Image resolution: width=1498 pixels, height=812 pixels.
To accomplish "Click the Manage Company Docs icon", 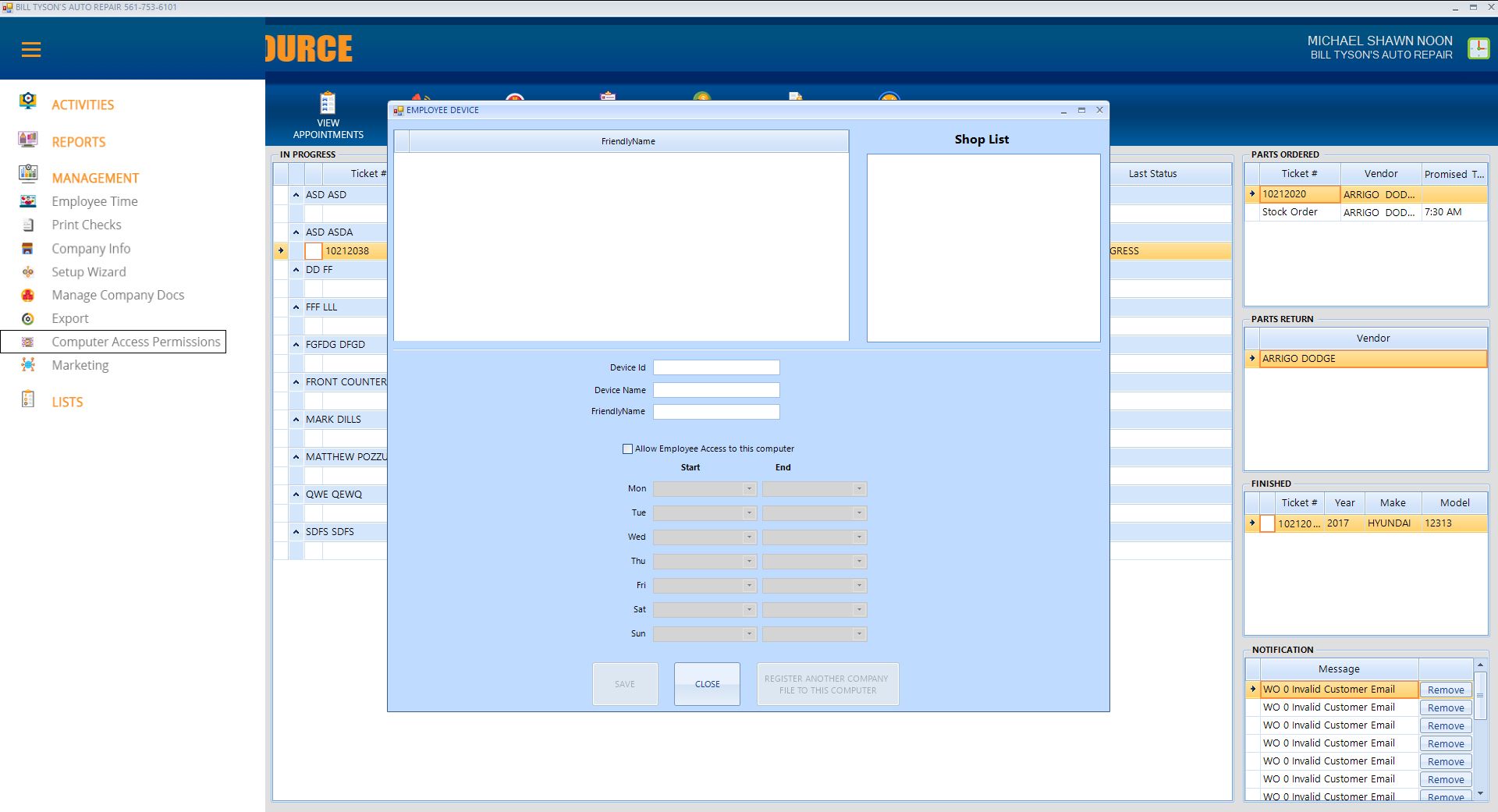I will (x=28, y=296).
